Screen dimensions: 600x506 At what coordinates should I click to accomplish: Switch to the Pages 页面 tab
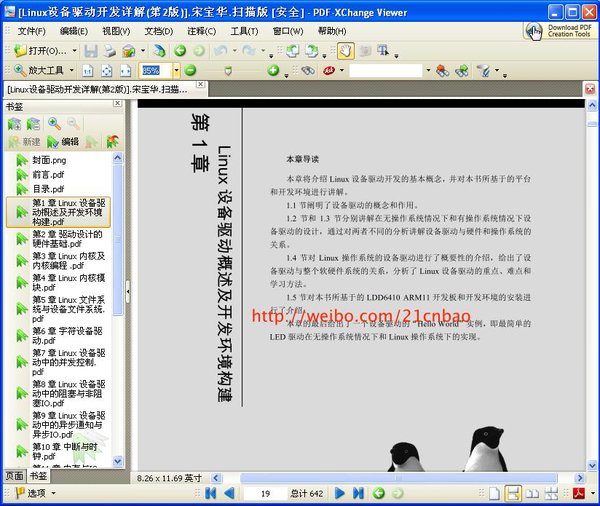15,476
